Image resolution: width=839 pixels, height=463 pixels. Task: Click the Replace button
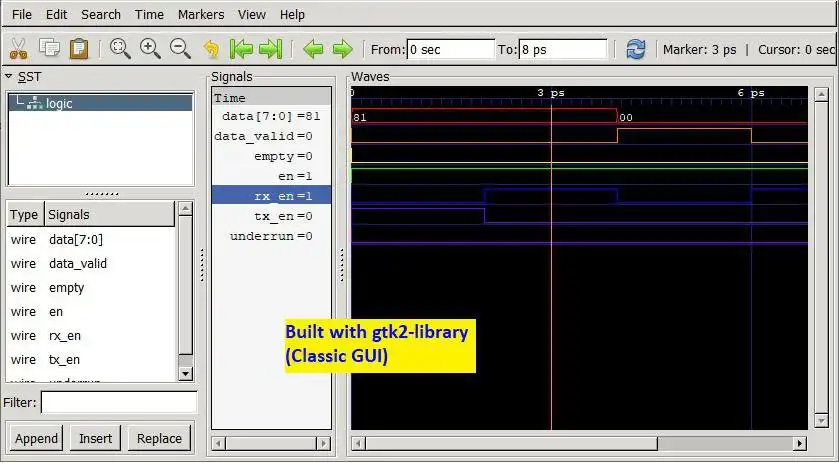click(x=159, y=438)
